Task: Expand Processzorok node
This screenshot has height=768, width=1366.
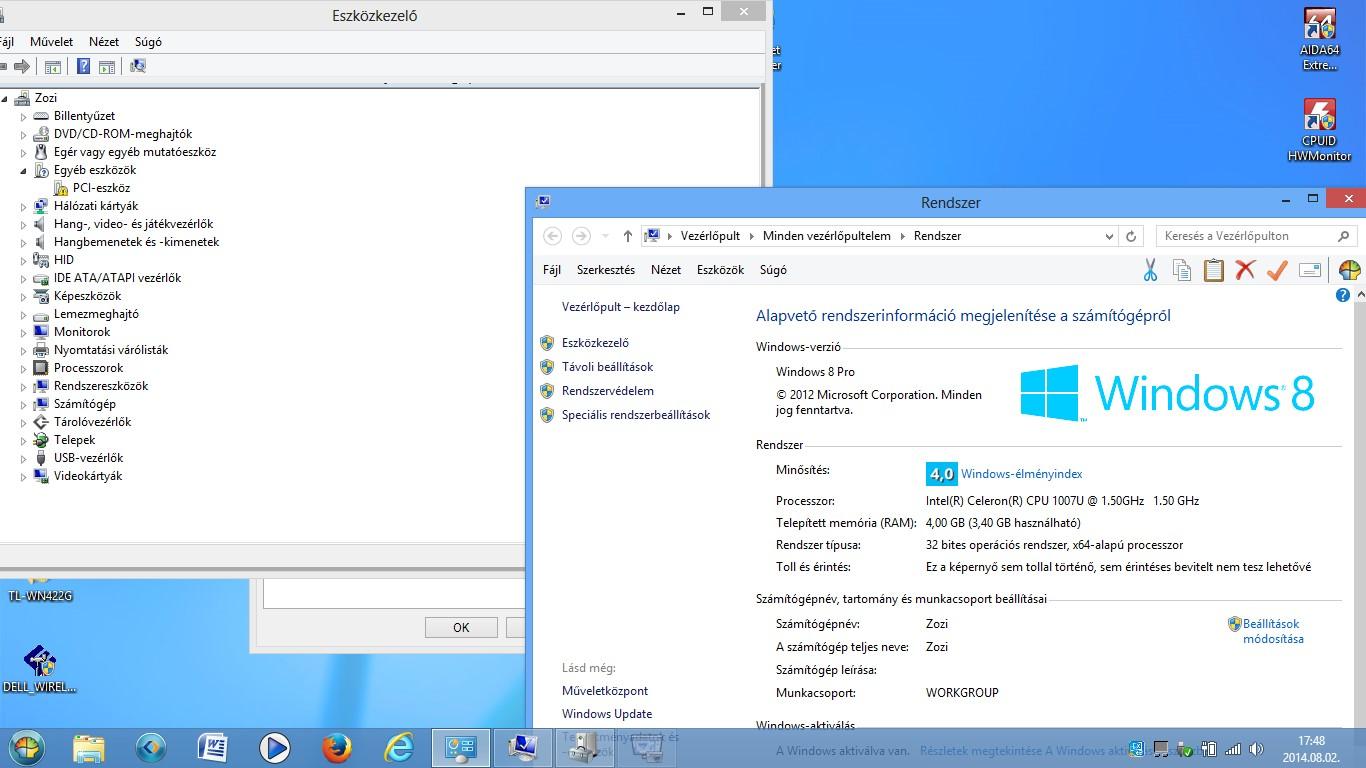Action: tap(23, 368)
